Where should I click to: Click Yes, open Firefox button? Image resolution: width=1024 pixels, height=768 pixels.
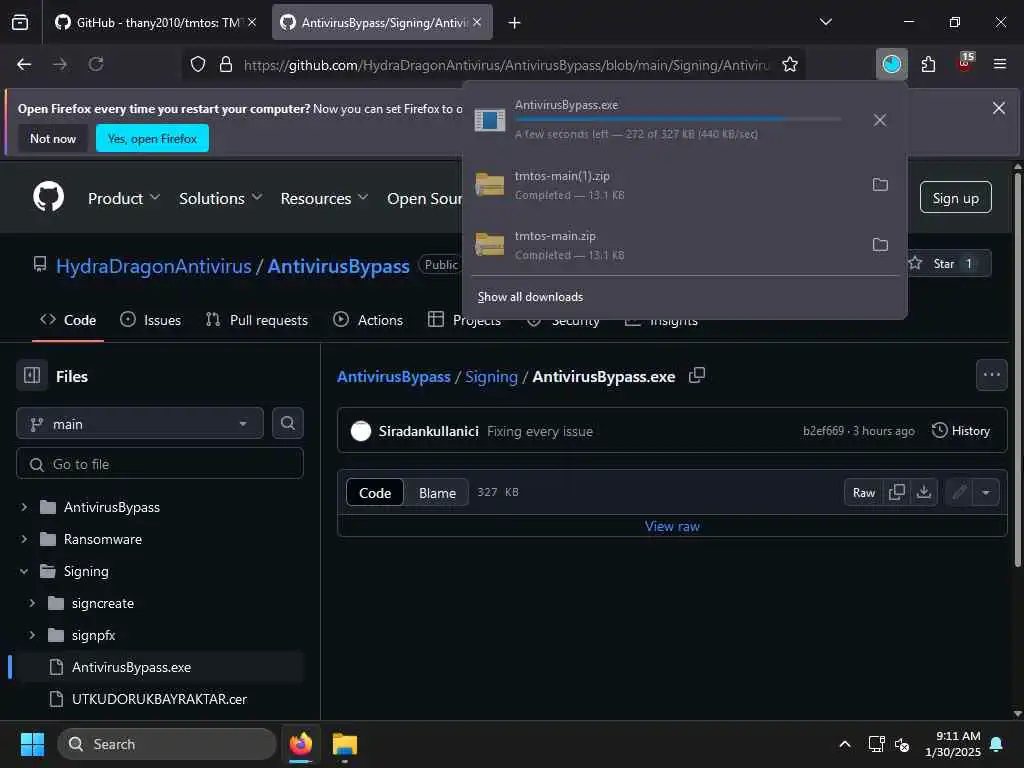coord(152,138)
